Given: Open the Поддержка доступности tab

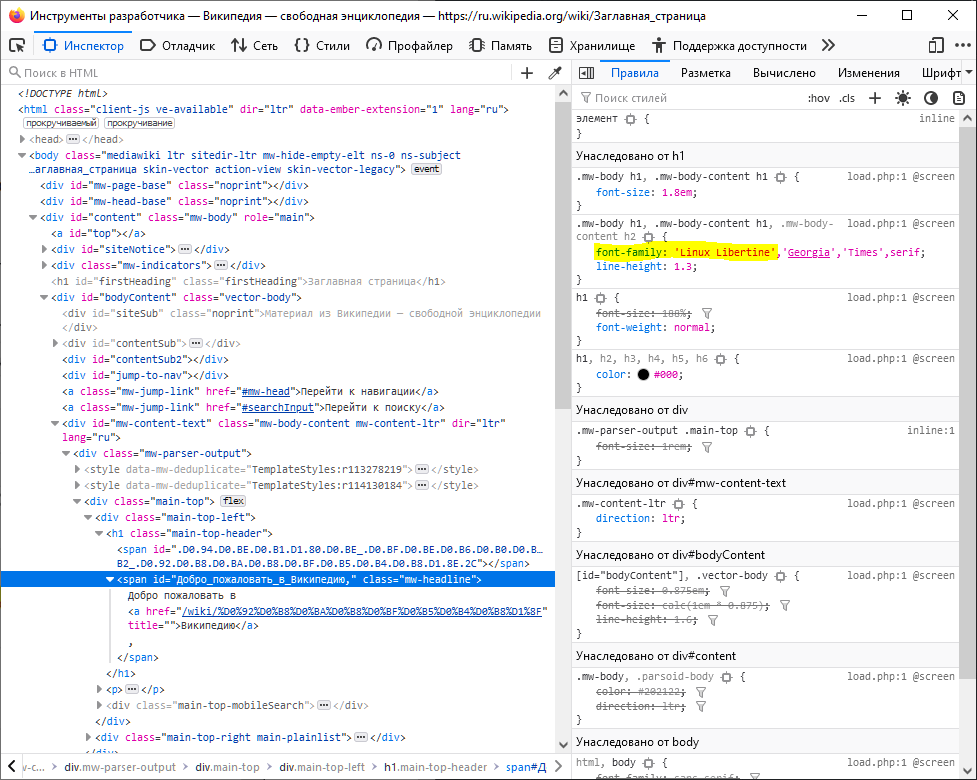Looking at the screenshot, I should [x=729, y=45].
